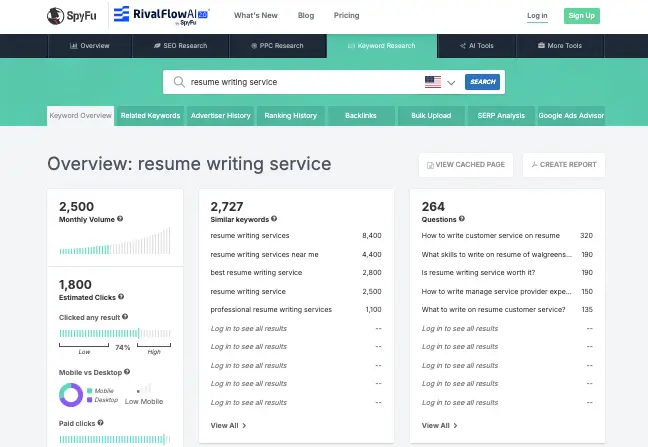Click View All under Questions
This screenshot has height=447, width=648.
[439, 426]
